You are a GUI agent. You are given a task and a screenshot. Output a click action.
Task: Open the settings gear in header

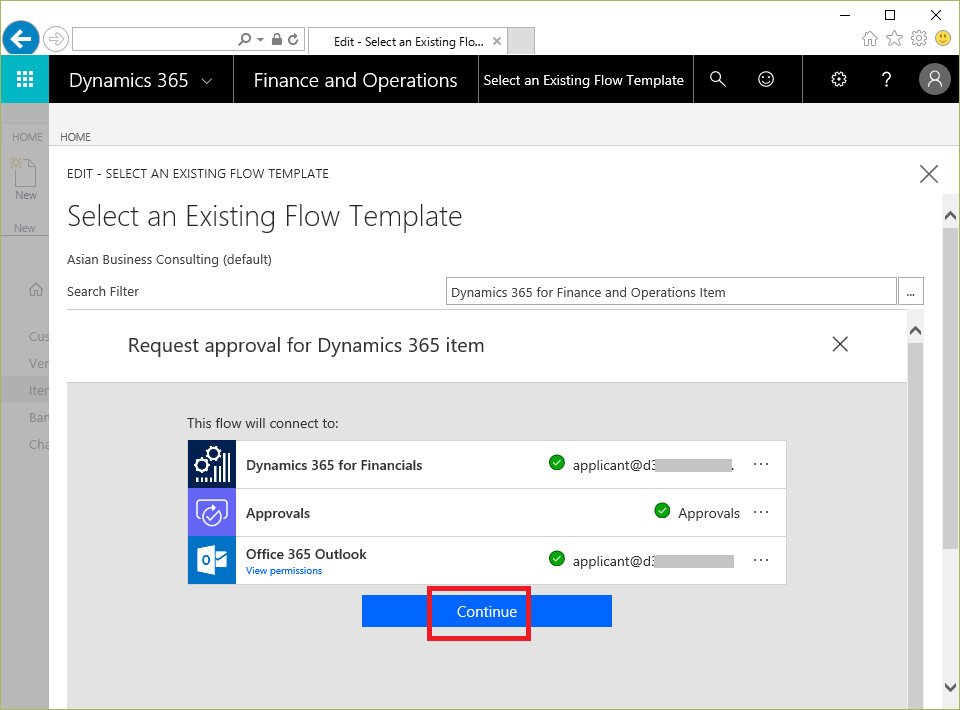839,80
